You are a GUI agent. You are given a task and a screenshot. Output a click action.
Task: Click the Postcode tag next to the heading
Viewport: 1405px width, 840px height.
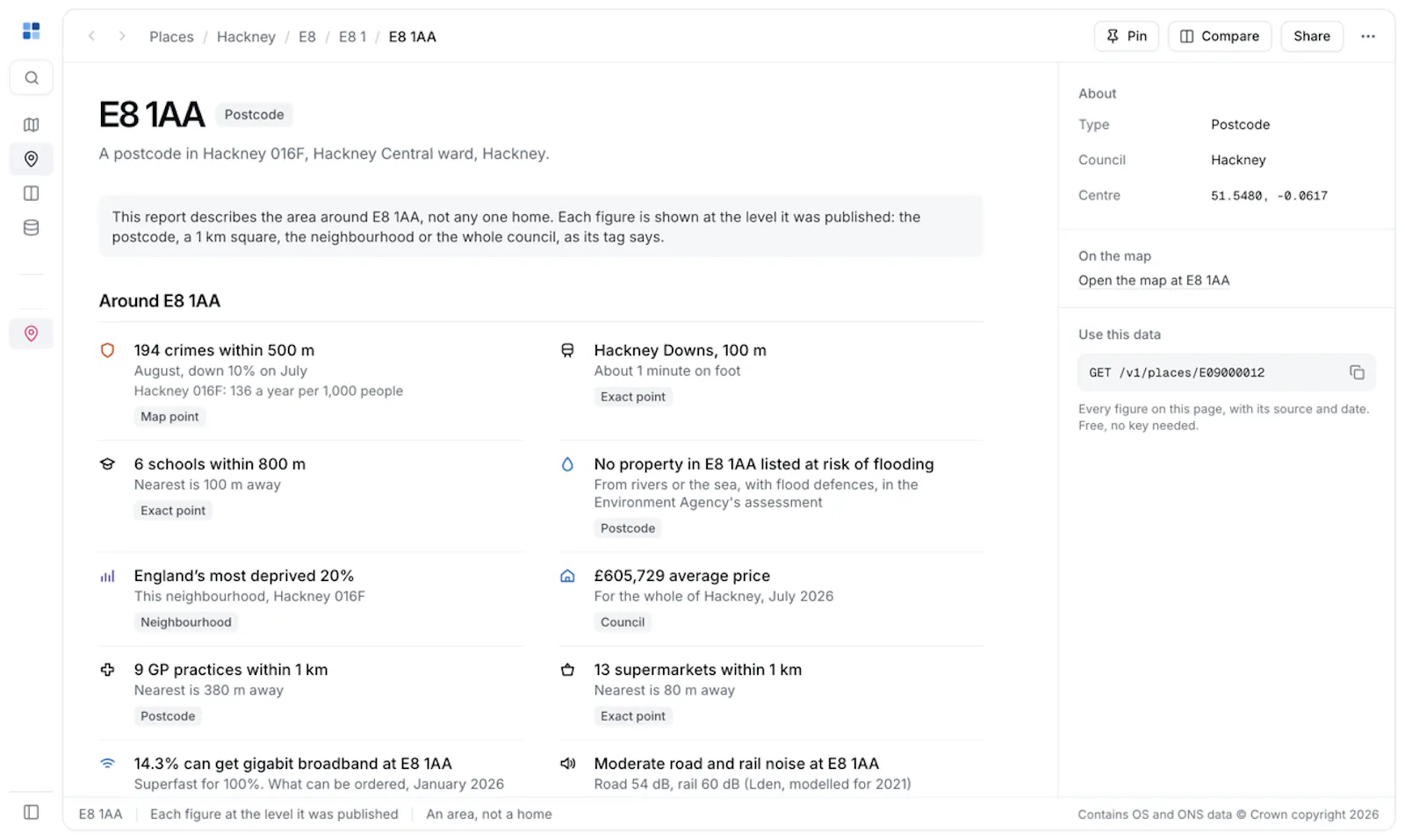[254, 114]
